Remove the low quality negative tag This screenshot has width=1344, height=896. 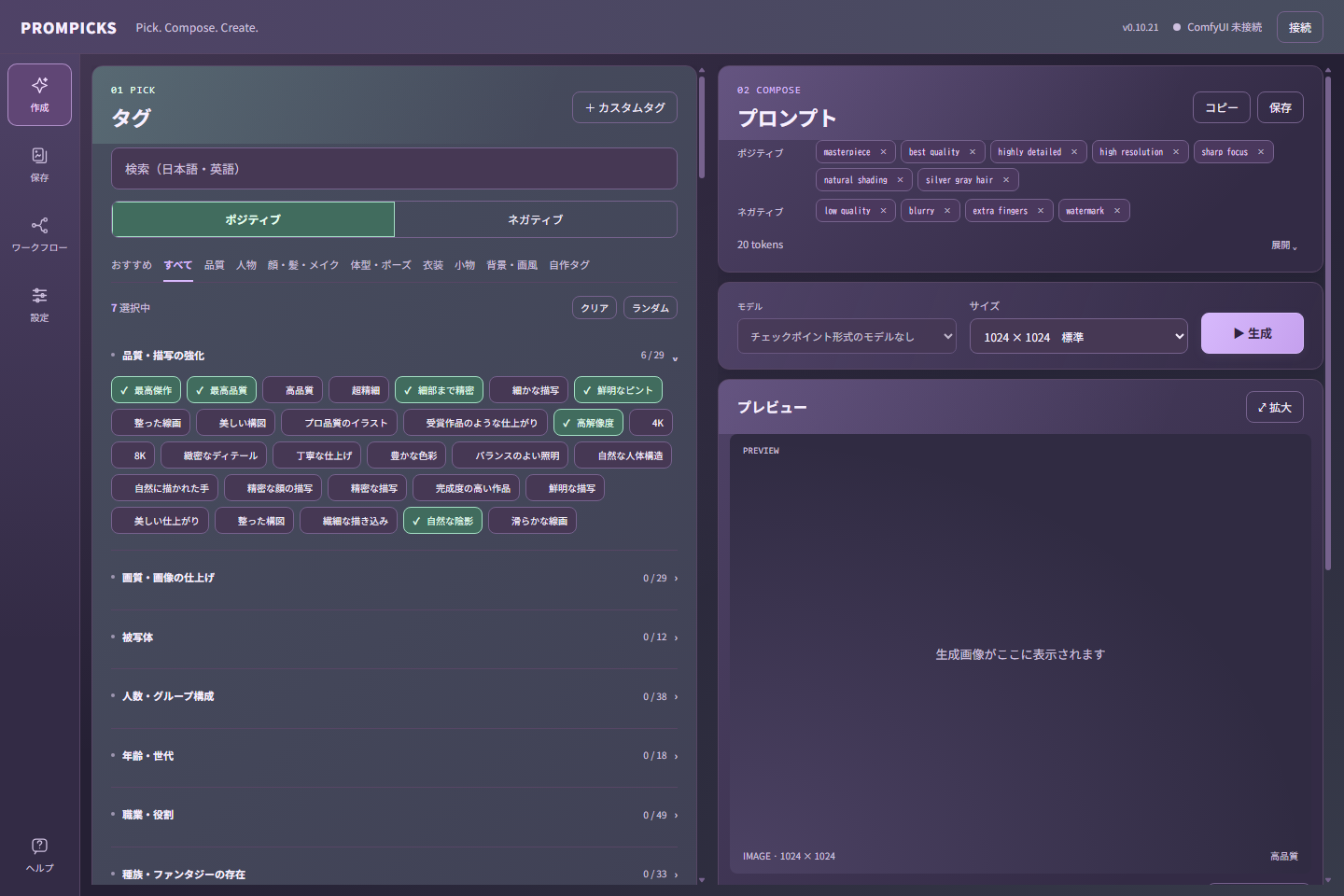[883, 211]
